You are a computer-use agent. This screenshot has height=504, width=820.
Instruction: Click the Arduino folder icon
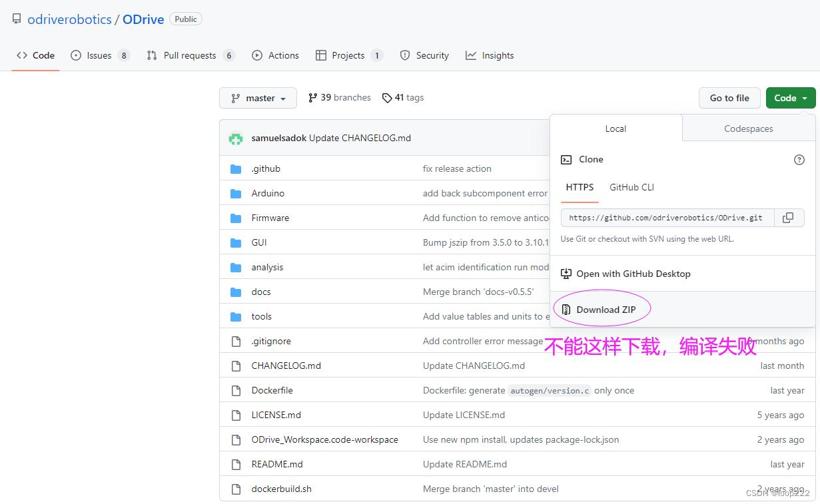click(236, 193)
